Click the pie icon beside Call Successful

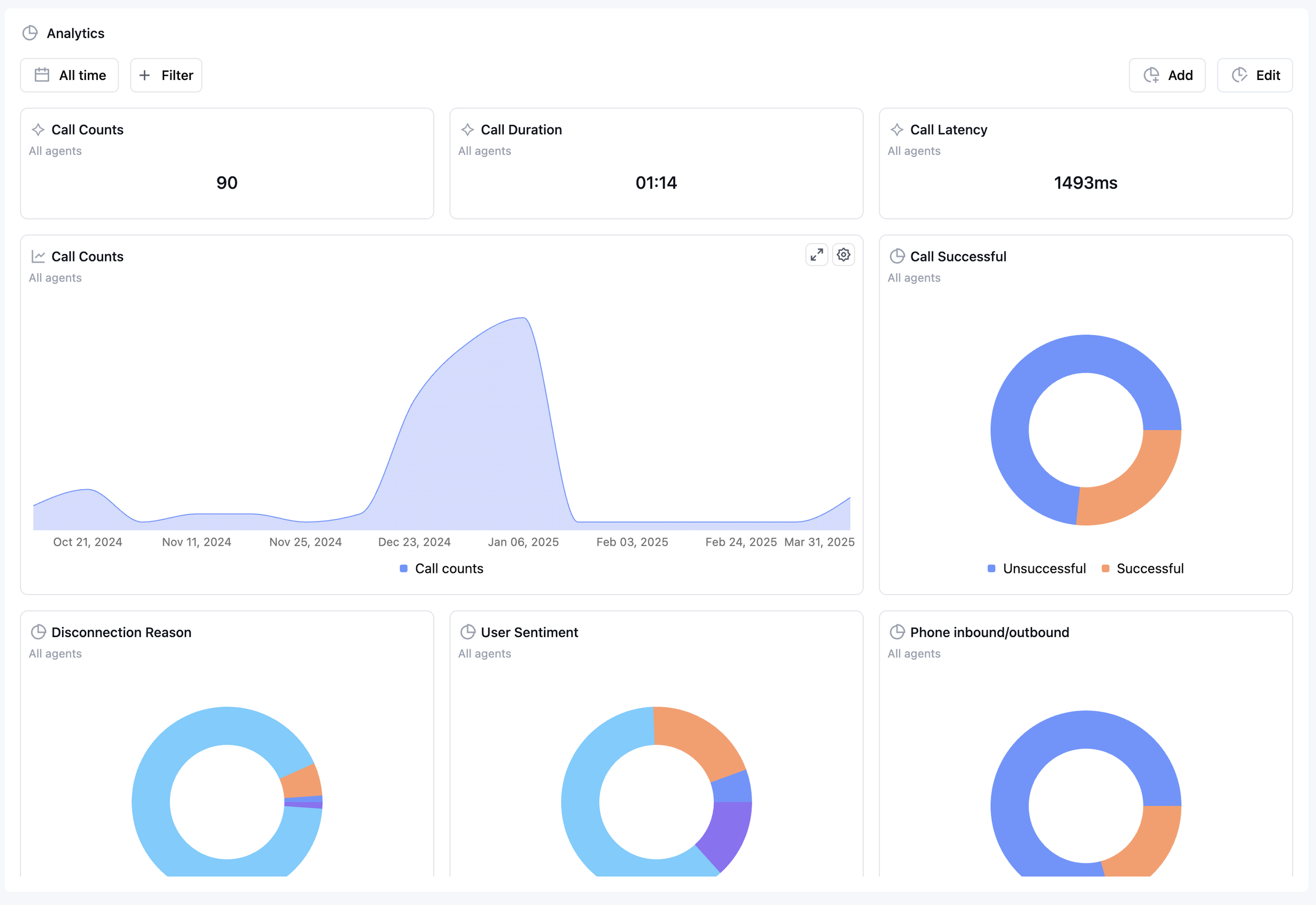[x=896, y=256]
